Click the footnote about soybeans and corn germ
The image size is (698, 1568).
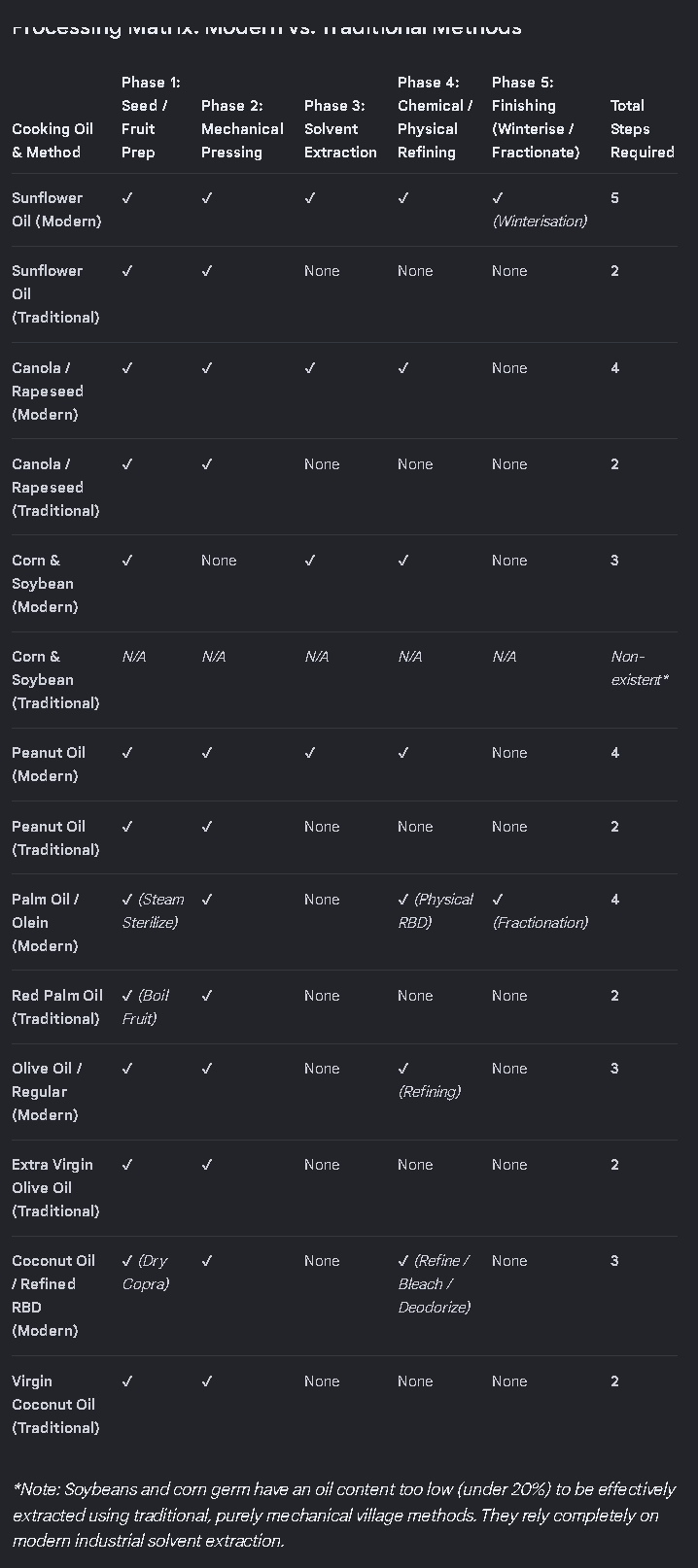(344, 1515)
